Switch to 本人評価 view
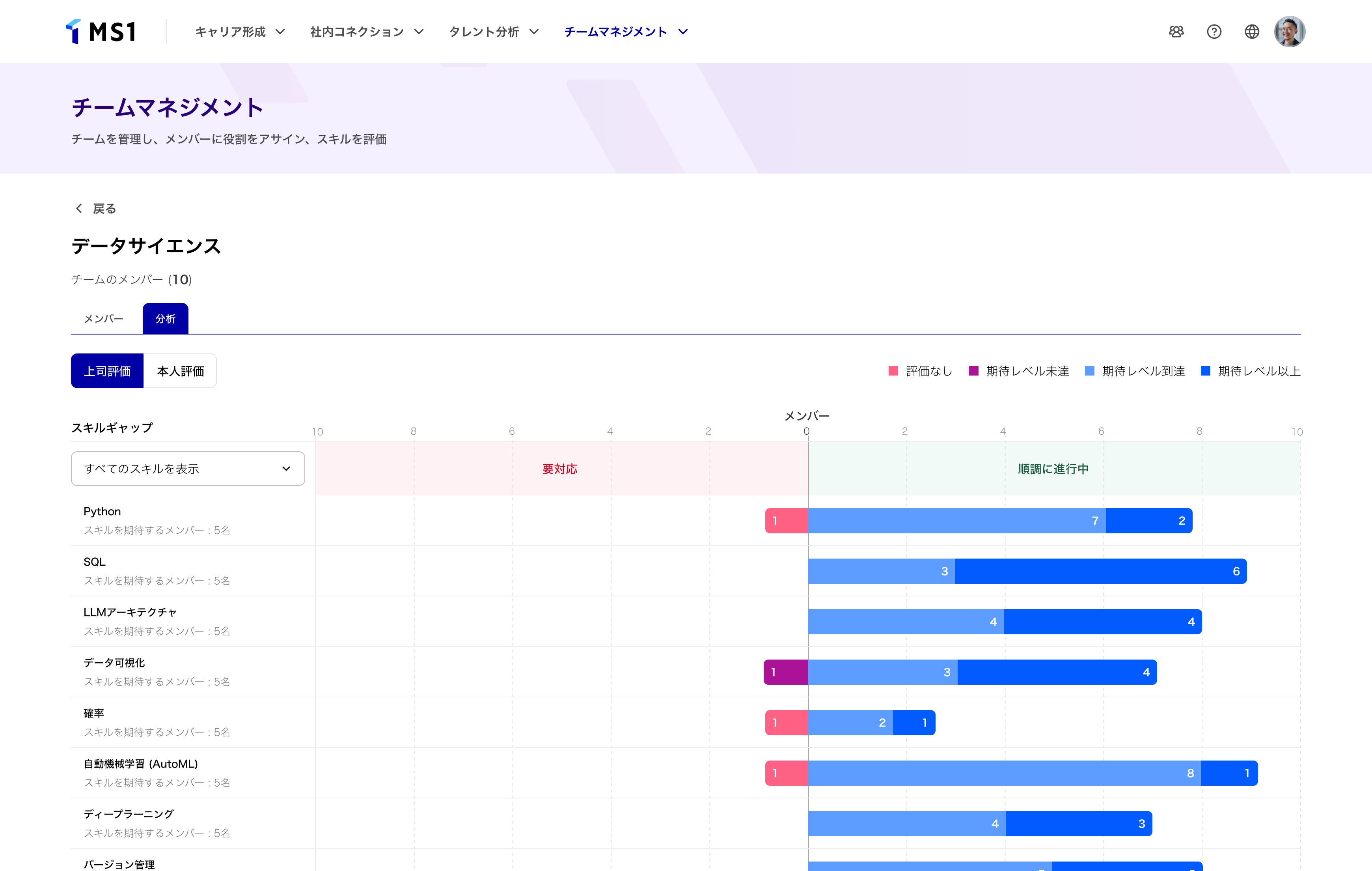The height and width of the screenshot is (871, 1372). pos(180,371)
